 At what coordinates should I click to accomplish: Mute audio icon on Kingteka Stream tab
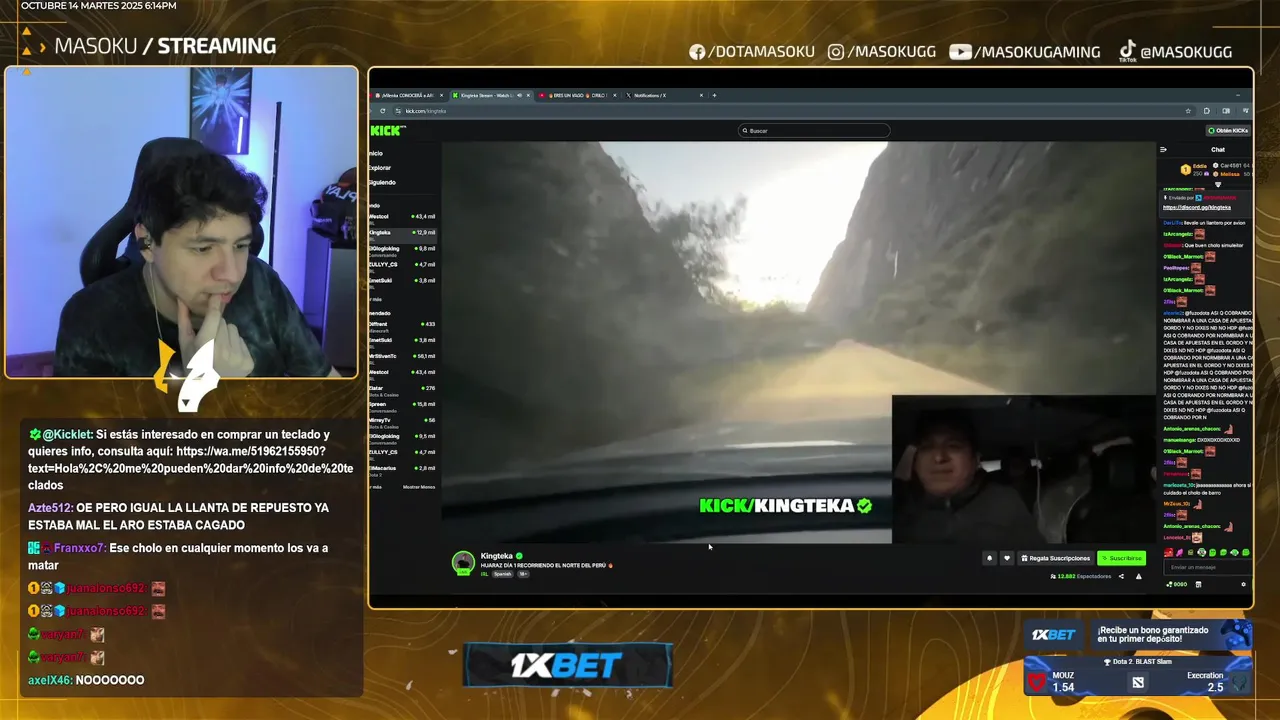519,95
